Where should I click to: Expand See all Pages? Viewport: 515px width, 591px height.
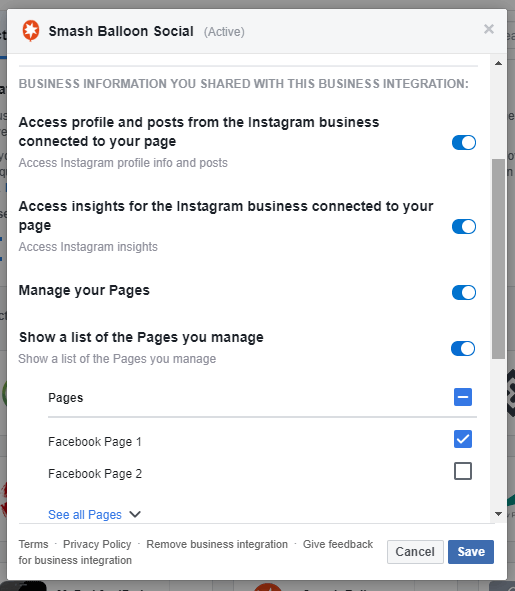[x=85, y=514]
